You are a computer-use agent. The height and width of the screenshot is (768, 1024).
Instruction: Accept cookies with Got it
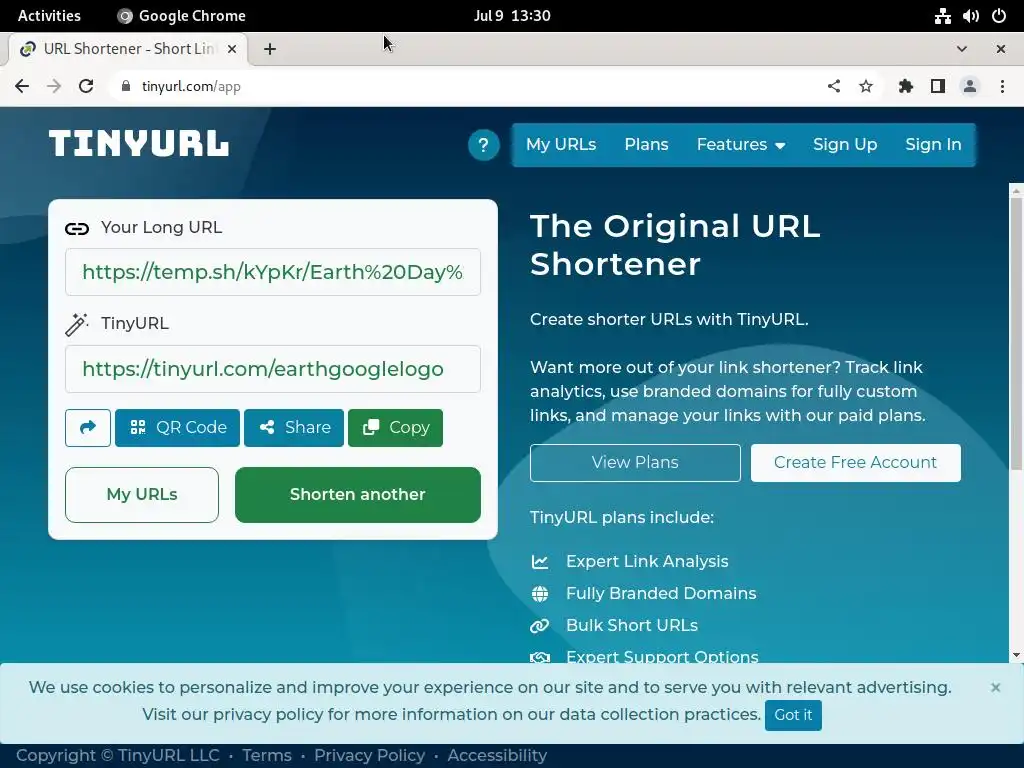[793, 714]
